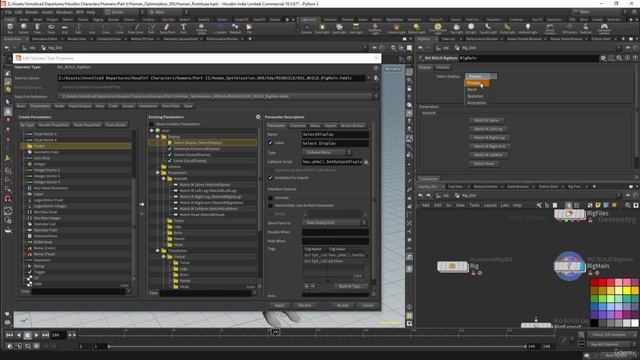Click the gear icon in Existing Parameters

click(258, 117)
